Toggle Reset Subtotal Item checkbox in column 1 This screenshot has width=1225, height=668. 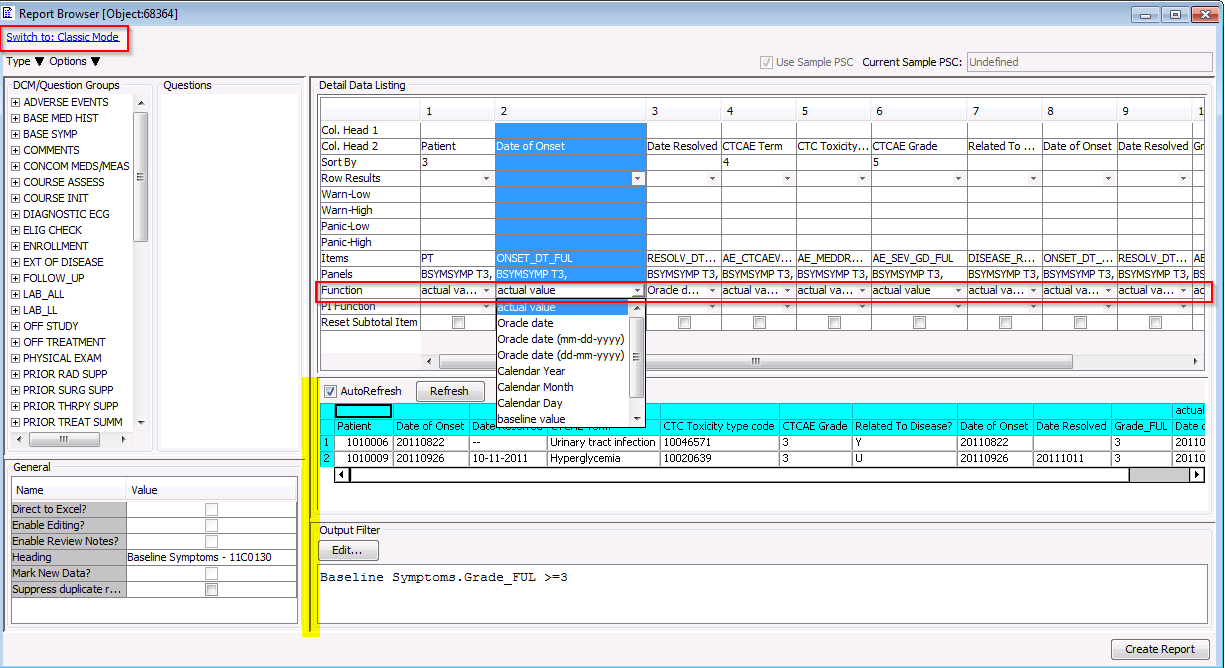[458, 323]
